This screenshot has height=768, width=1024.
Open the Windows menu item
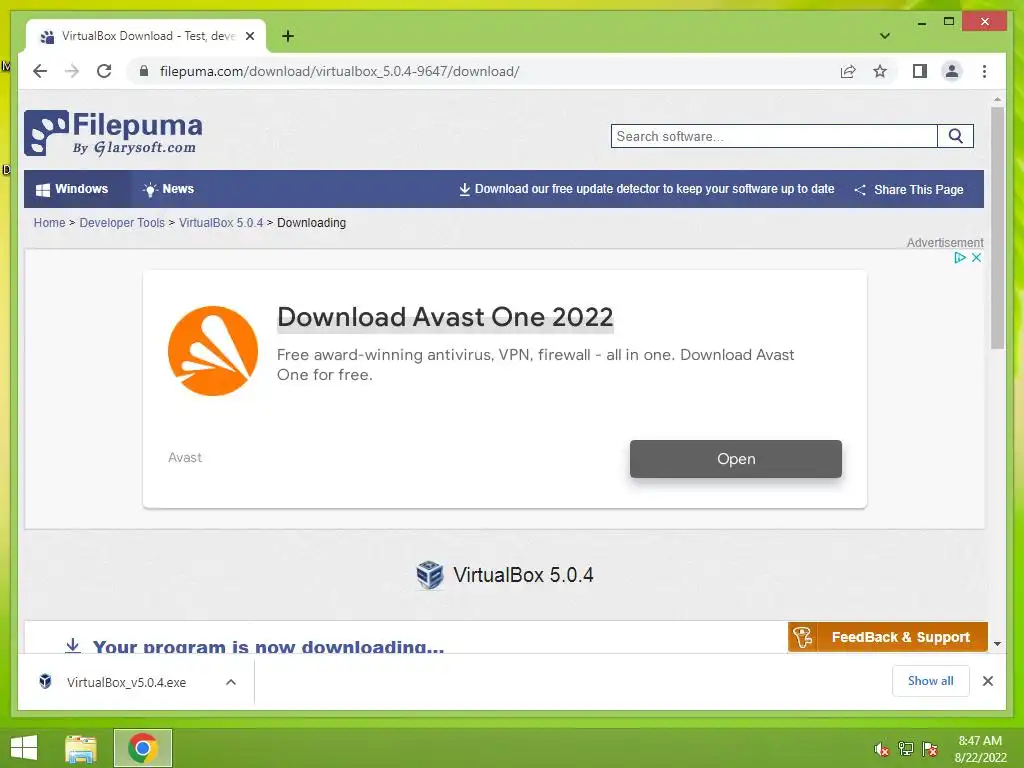[x=72, y=189]
